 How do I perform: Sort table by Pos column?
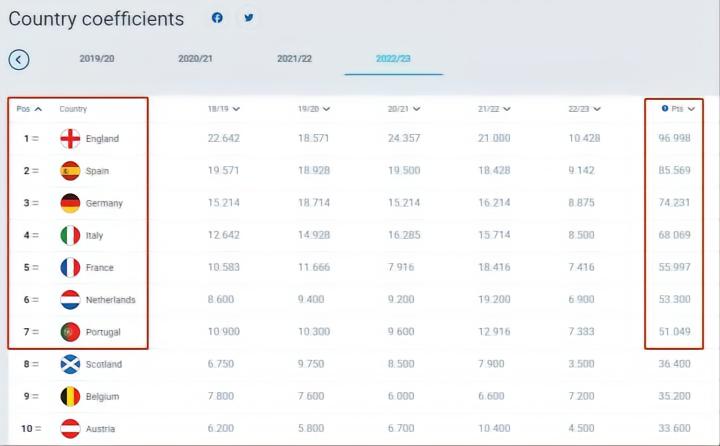coord(29,108)
